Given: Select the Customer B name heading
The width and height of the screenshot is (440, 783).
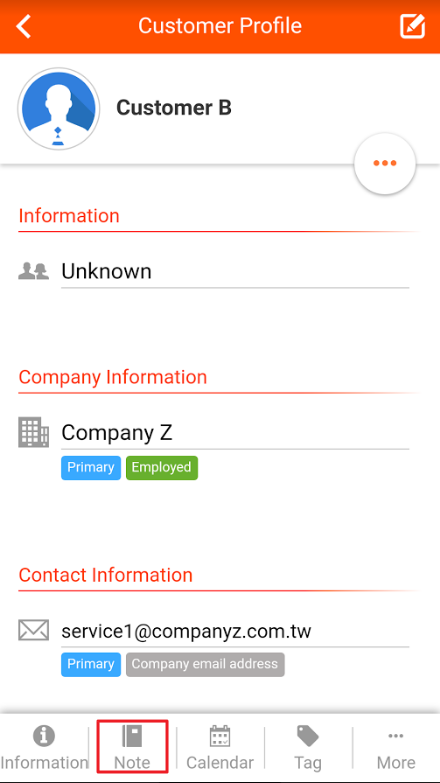Looking at the screenshot, I should click(x=174, y=108).
